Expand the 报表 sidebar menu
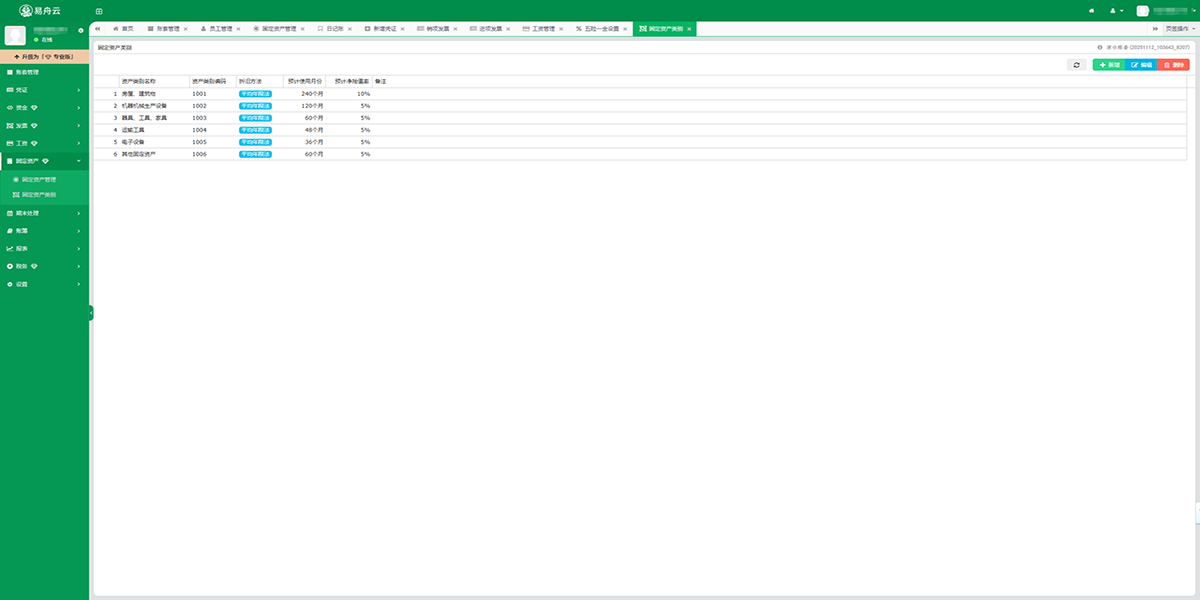1200x600 pixels. pos(43,248)
